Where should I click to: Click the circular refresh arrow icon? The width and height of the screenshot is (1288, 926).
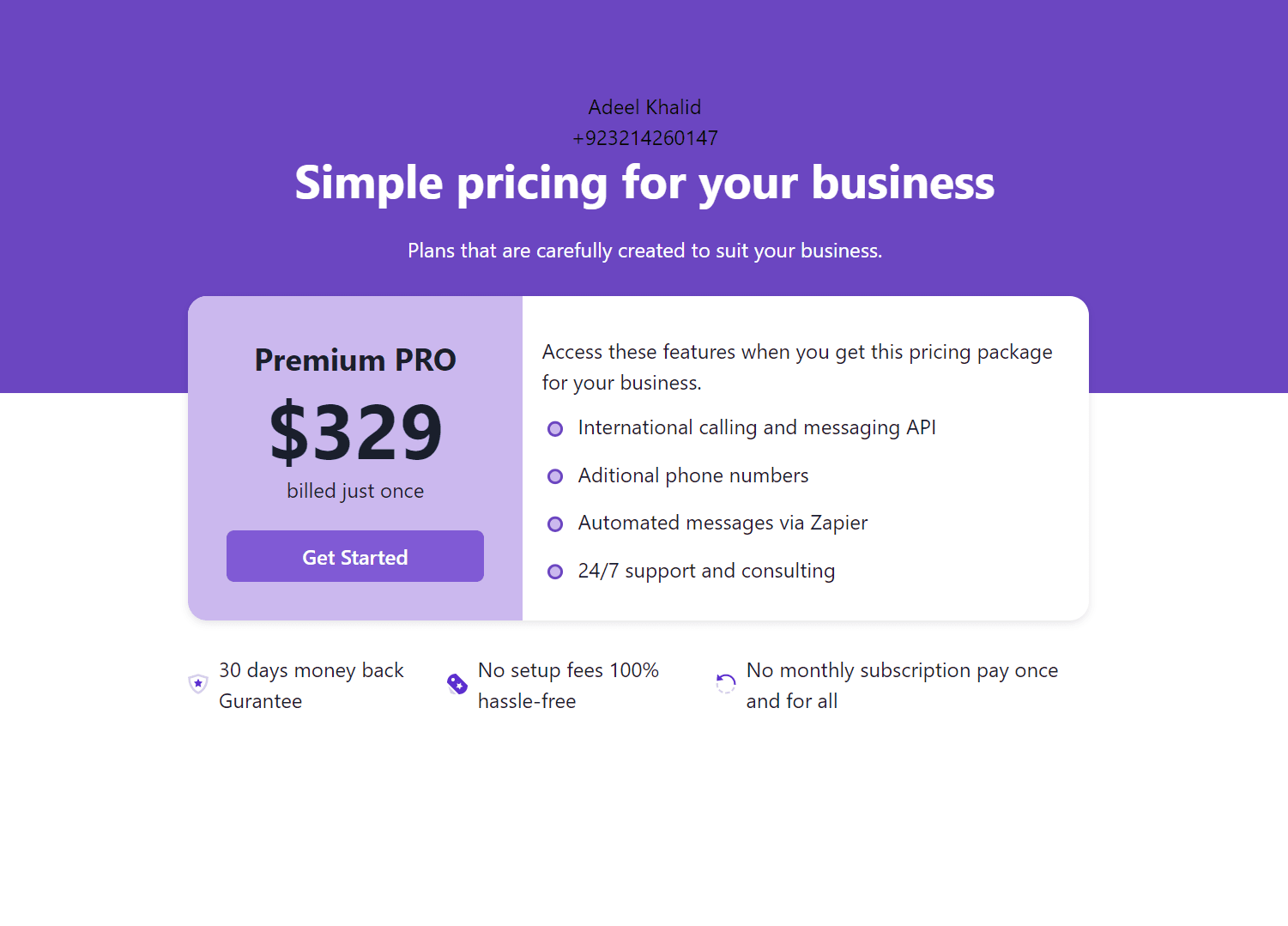726,684
